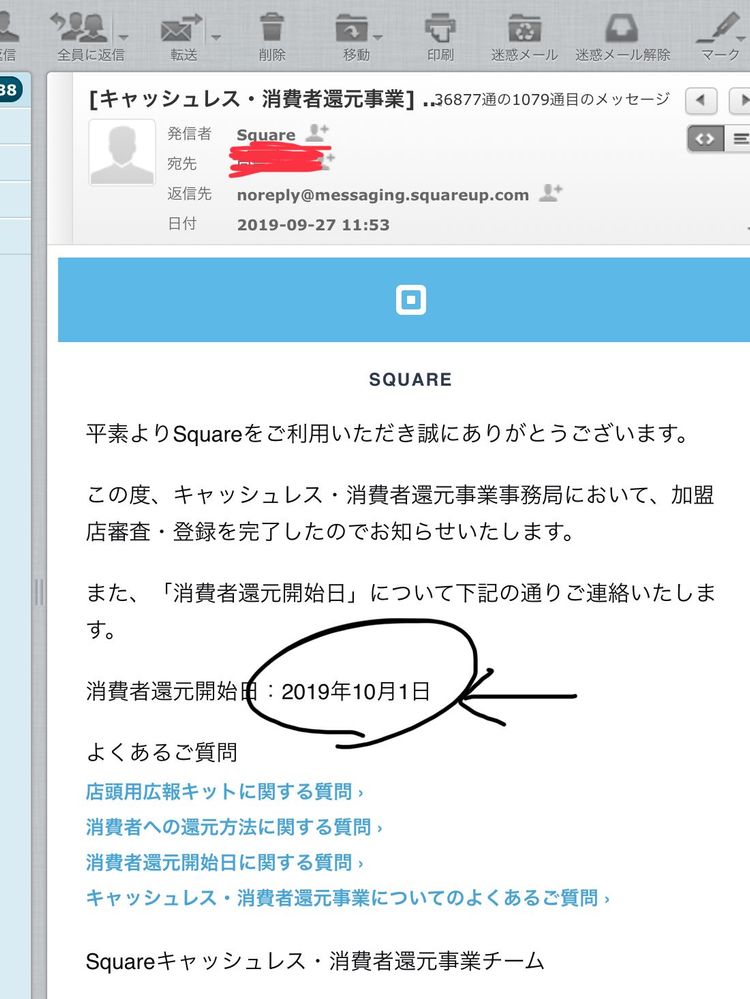Click the Mark (マーク) pen icon

point(720,27)
